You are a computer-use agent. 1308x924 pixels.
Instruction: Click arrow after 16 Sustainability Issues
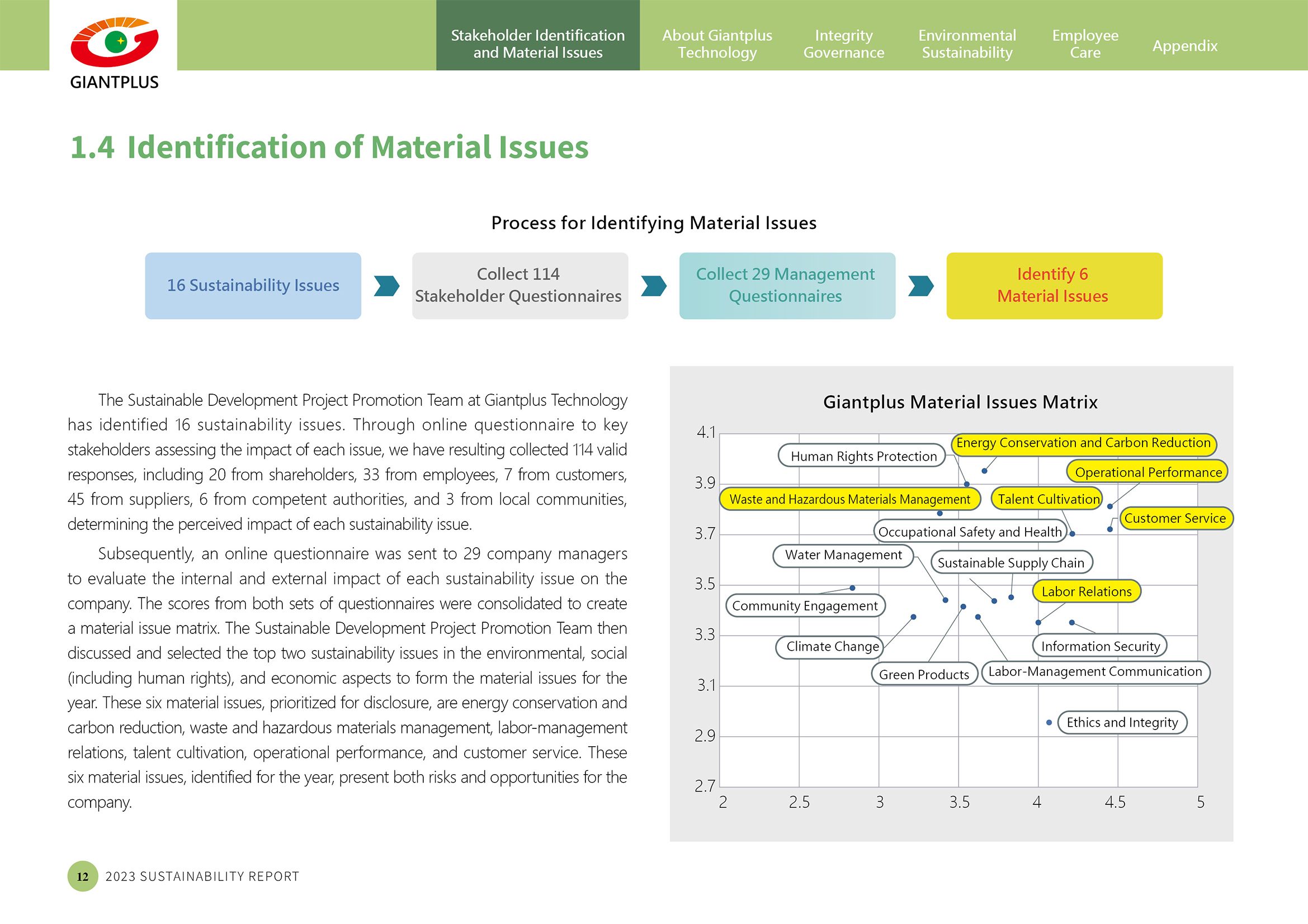[387, 286]
